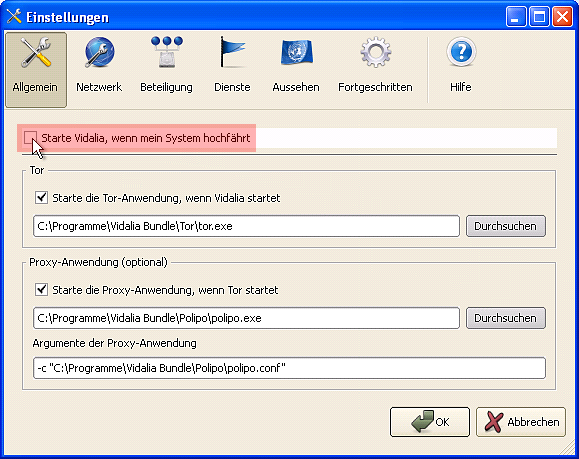Click Durchsuchen next to the tor.exe path

pos(506,226)
